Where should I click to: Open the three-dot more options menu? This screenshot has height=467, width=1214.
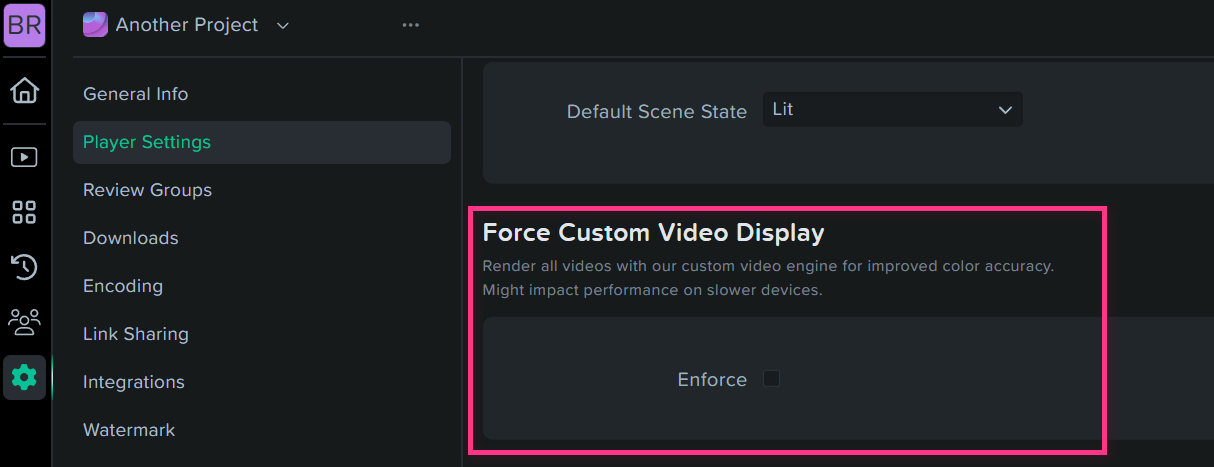tap(410, 25)
